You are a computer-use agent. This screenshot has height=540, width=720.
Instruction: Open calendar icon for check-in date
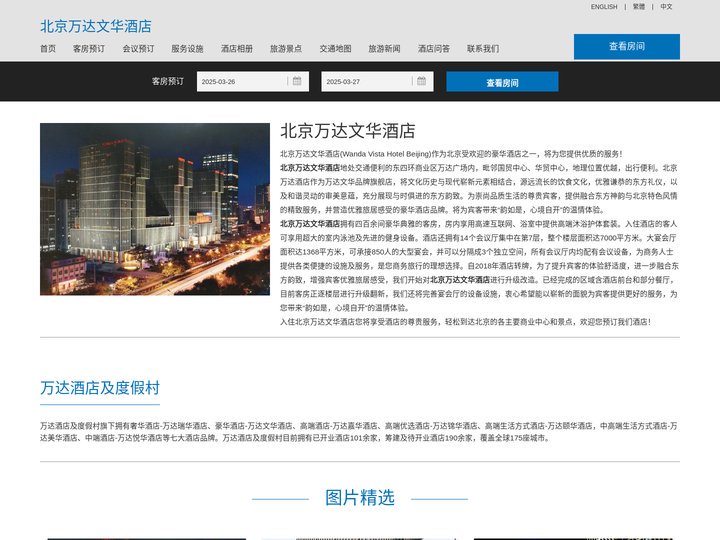(297, 81)
